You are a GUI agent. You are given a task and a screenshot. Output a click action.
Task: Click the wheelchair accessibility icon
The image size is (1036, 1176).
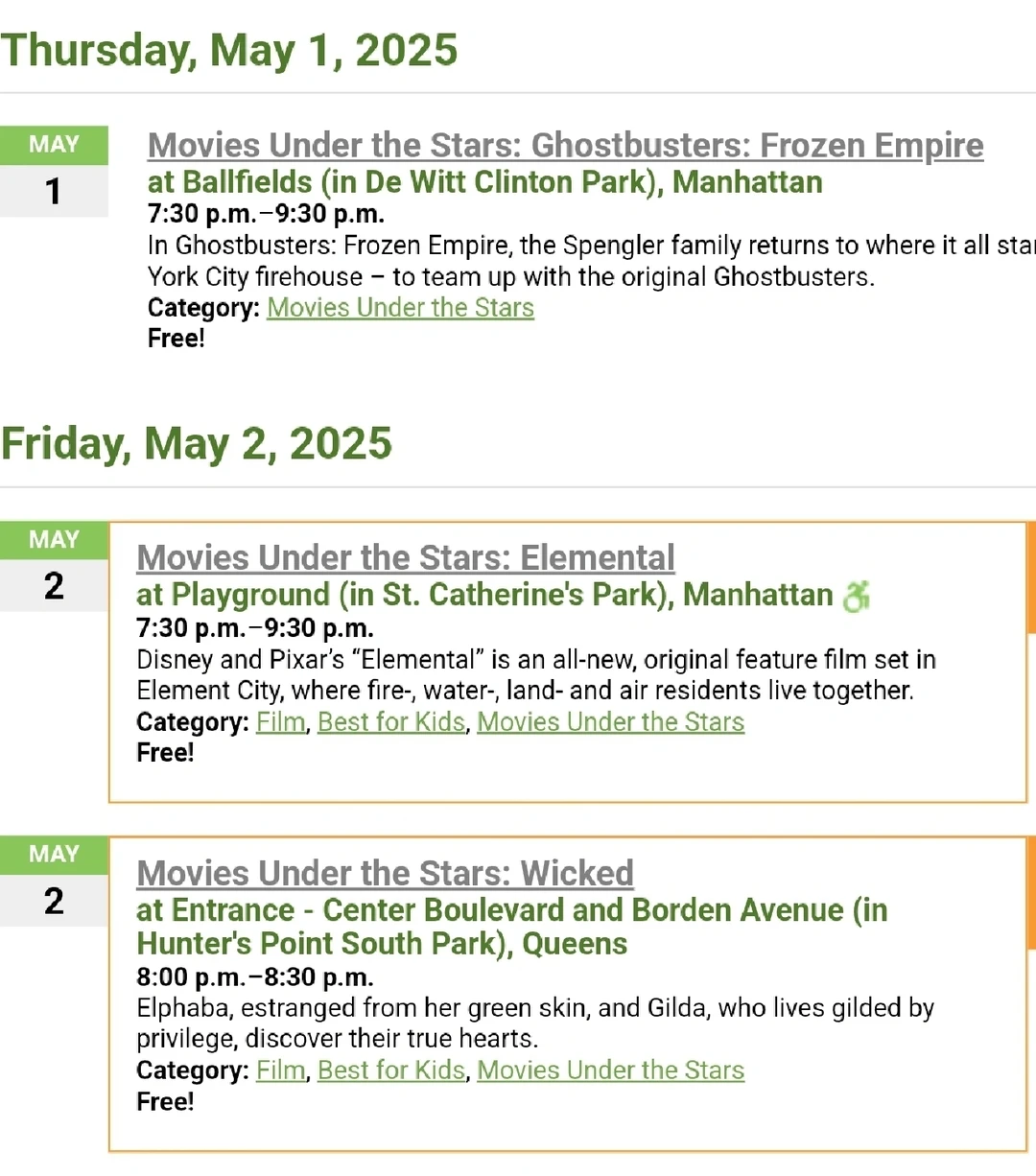pyautogui.click(x=856, y=596)
